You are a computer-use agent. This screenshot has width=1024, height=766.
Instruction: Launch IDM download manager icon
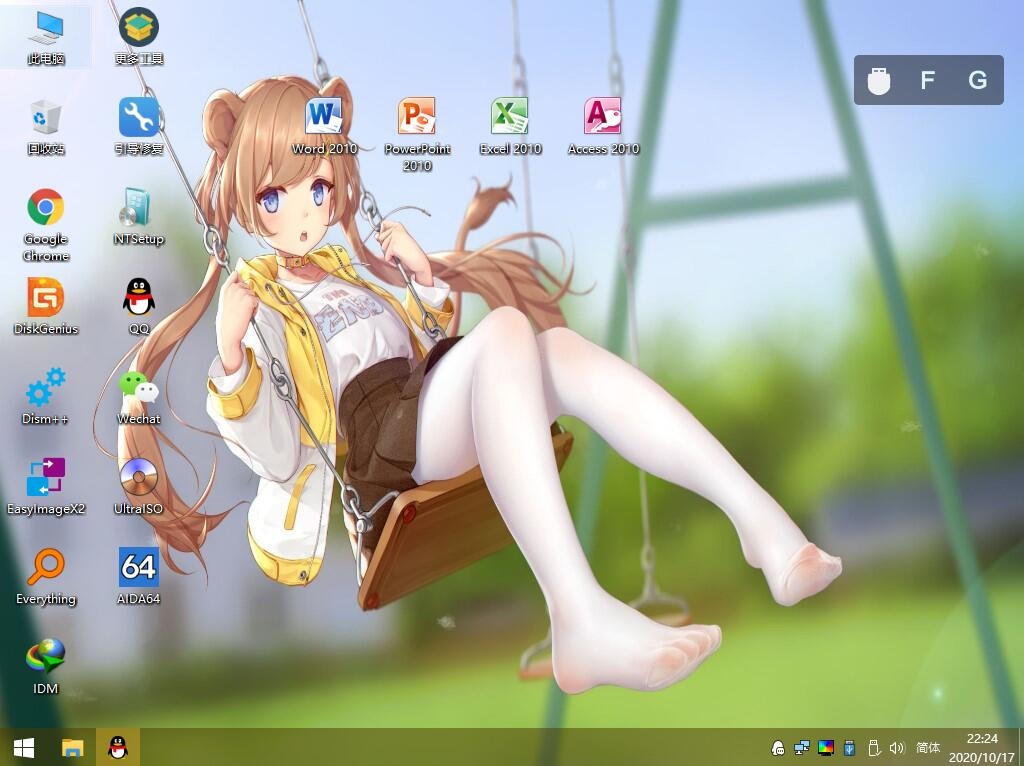(x=46, y=667)
